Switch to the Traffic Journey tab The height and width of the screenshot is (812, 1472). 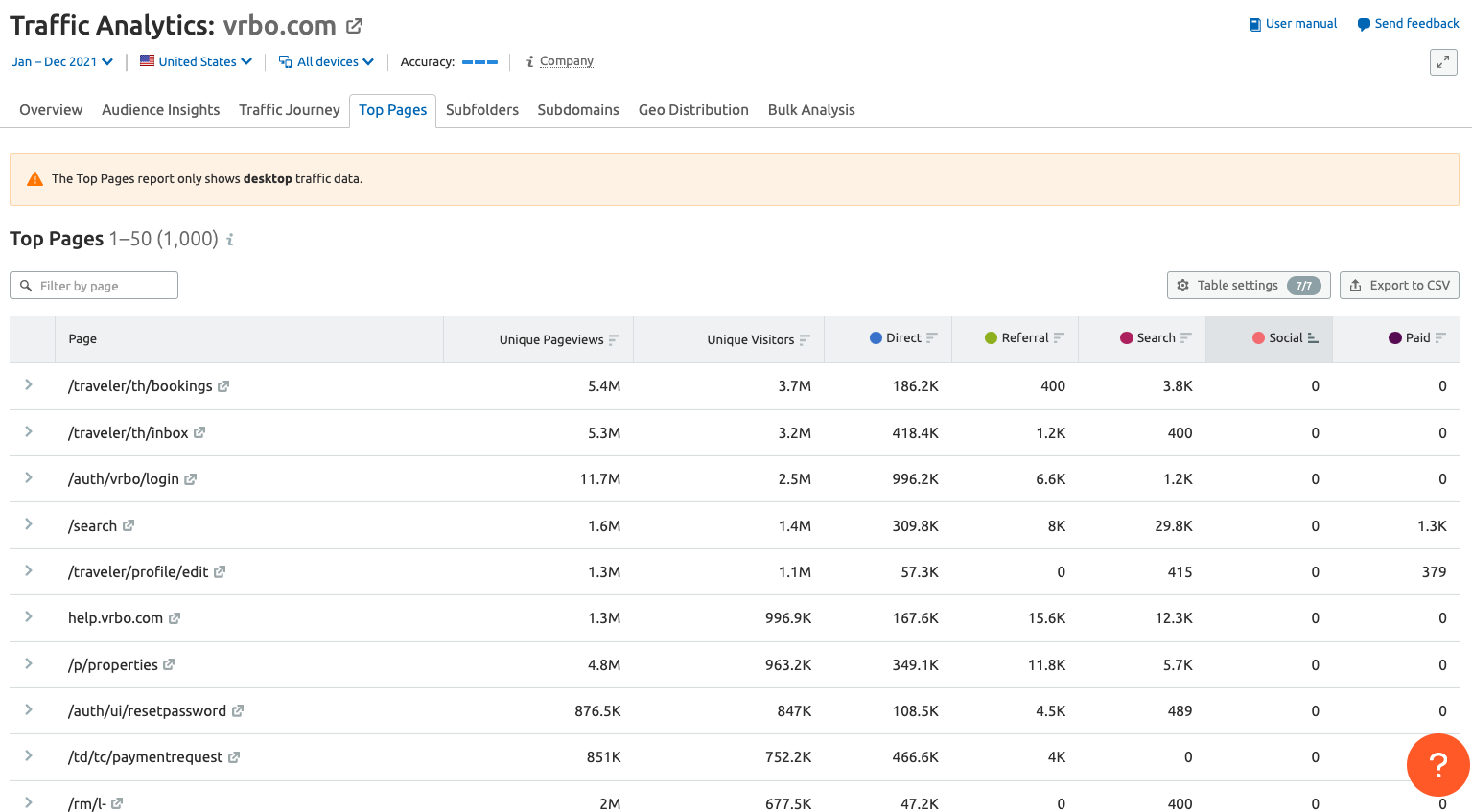click(290, 110)
